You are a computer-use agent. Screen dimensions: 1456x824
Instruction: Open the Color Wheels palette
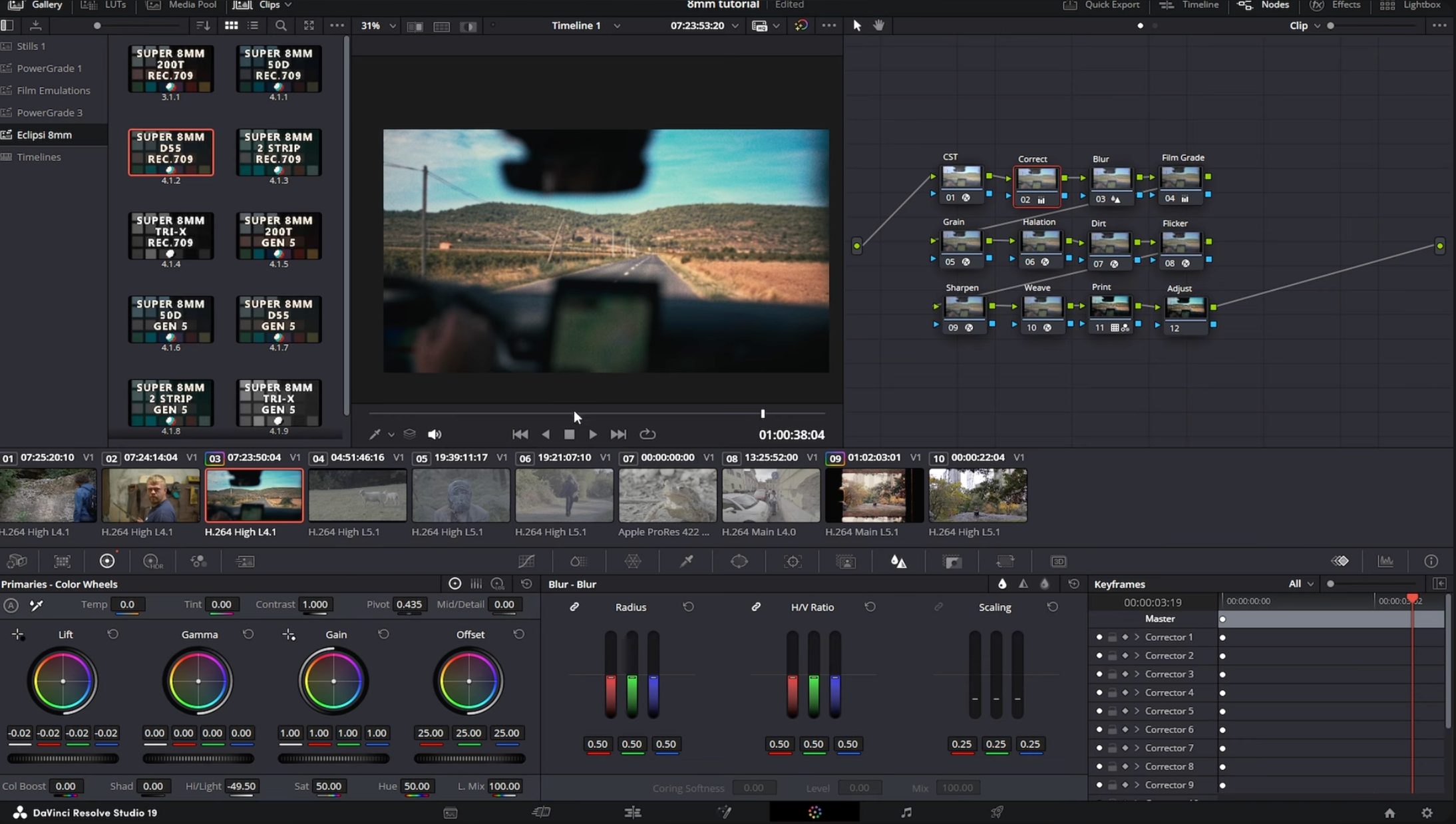pos(108,561)
